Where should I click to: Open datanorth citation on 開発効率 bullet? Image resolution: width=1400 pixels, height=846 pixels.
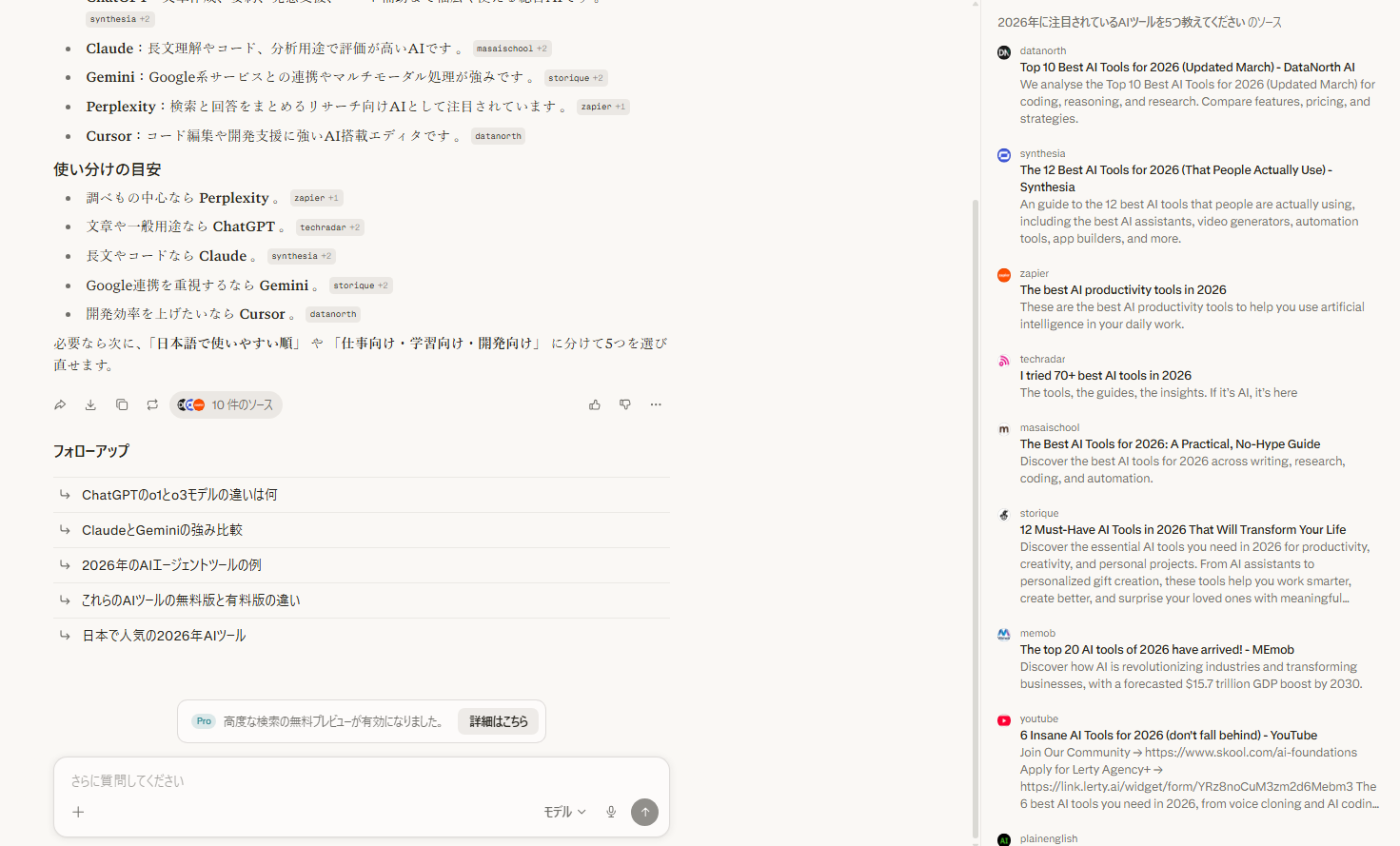tap(333, 314)
